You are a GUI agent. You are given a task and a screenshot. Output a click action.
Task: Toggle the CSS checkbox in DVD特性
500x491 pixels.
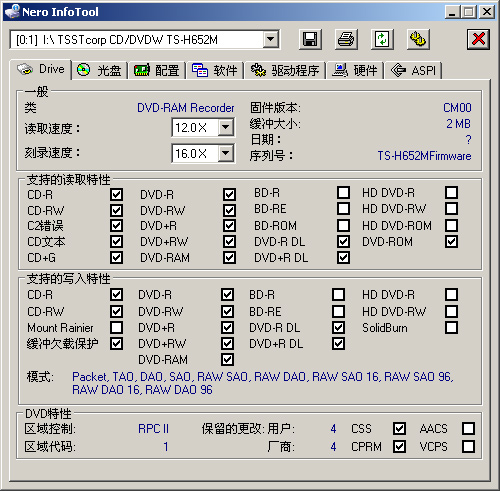coord(399,428)
